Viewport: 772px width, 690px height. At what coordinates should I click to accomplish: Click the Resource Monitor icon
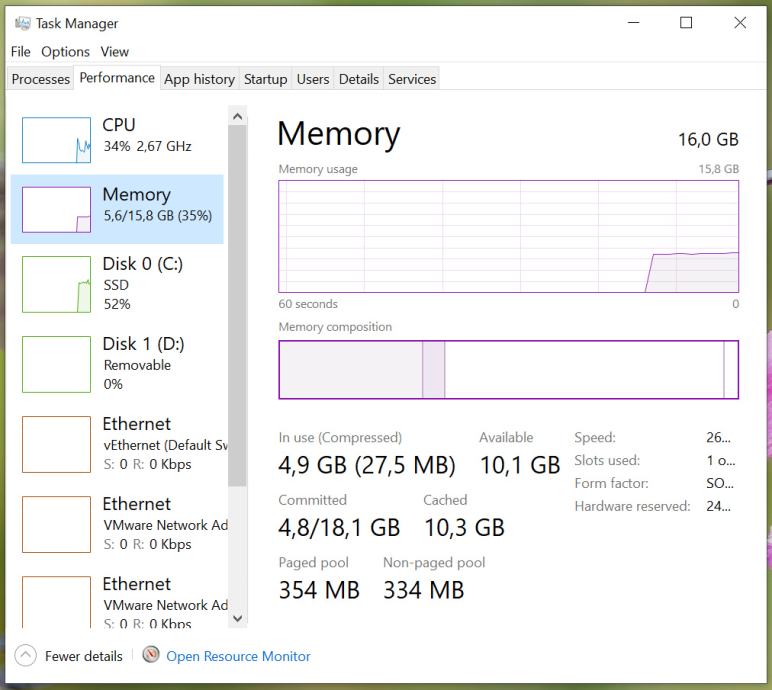point(151,655)
